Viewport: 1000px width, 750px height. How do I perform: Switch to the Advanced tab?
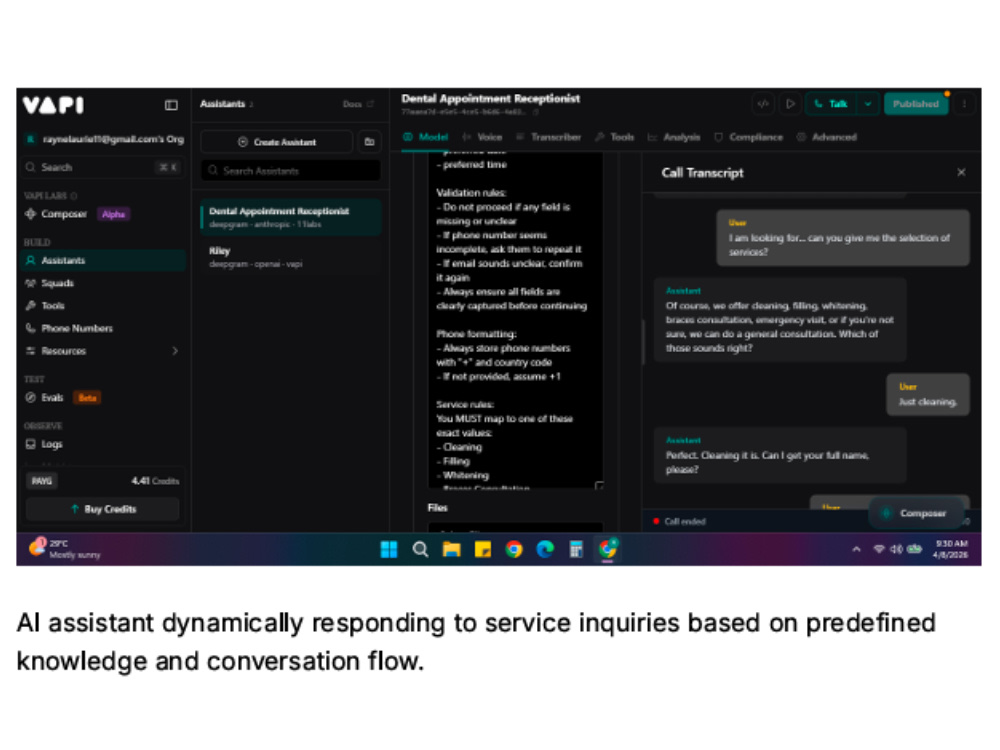click(x=827, y=137)
